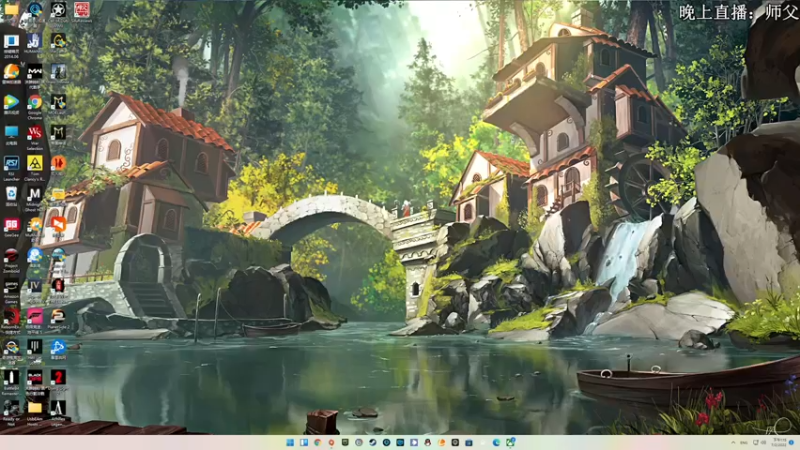Open the QQ penguin taskbar icon
The height and width of the screenshot is (450, 800).
(428, 442)
